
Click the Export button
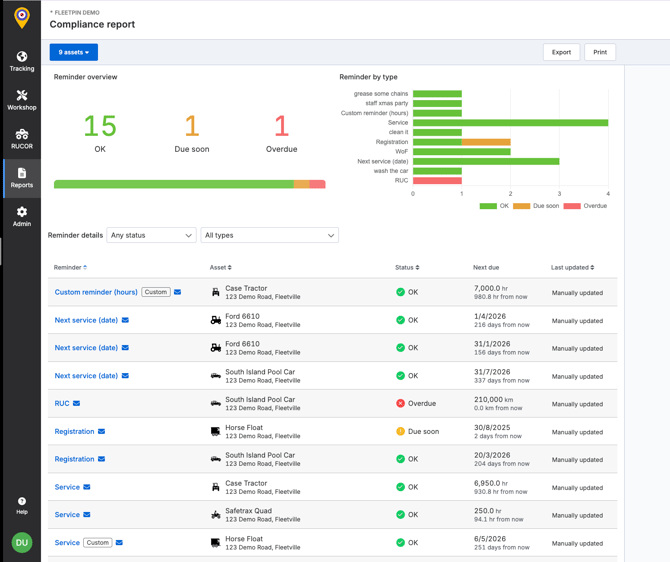[561, 52]
